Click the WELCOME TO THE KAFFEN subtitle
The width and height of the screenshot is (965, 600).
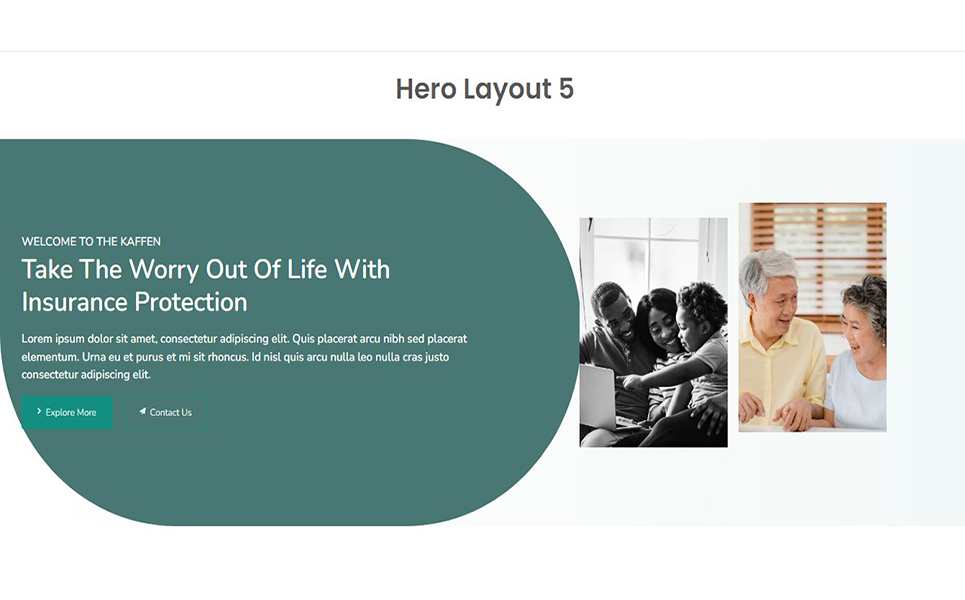91,241
